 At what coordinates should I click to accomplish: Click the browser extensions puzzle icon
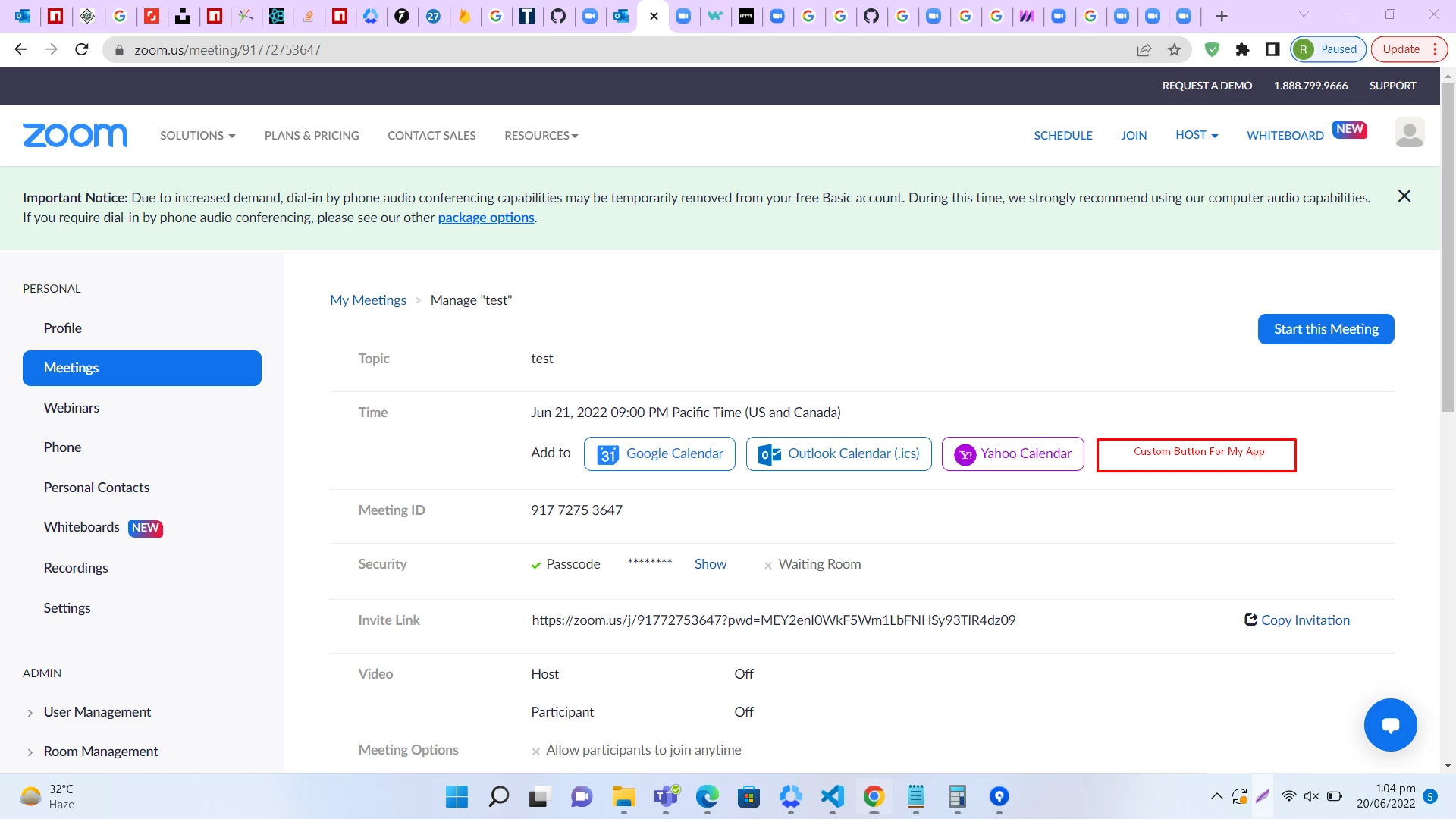(x=1242, y=50)
